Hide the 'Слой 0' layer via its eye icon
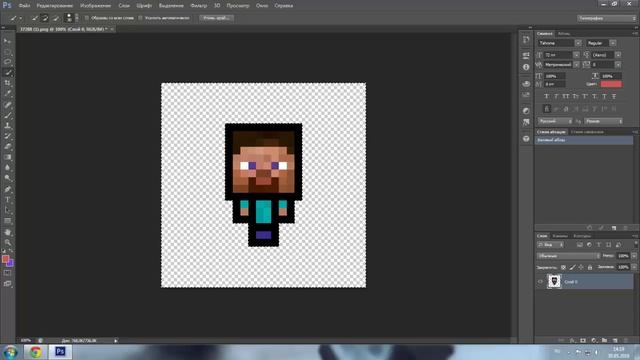Image resolution: width=640 pixels, height=360 pixels. pos(540,282)
